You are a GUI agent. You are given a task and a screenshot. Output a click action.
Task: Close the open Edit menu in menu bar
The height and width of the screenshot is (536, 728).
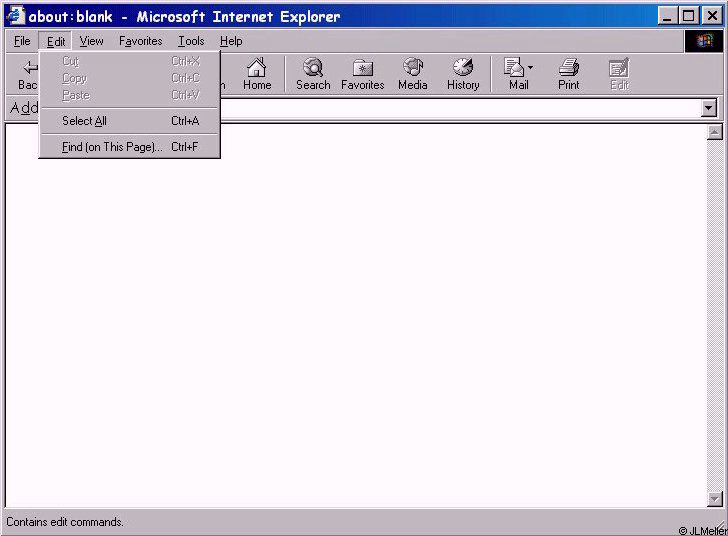(56, 41)
